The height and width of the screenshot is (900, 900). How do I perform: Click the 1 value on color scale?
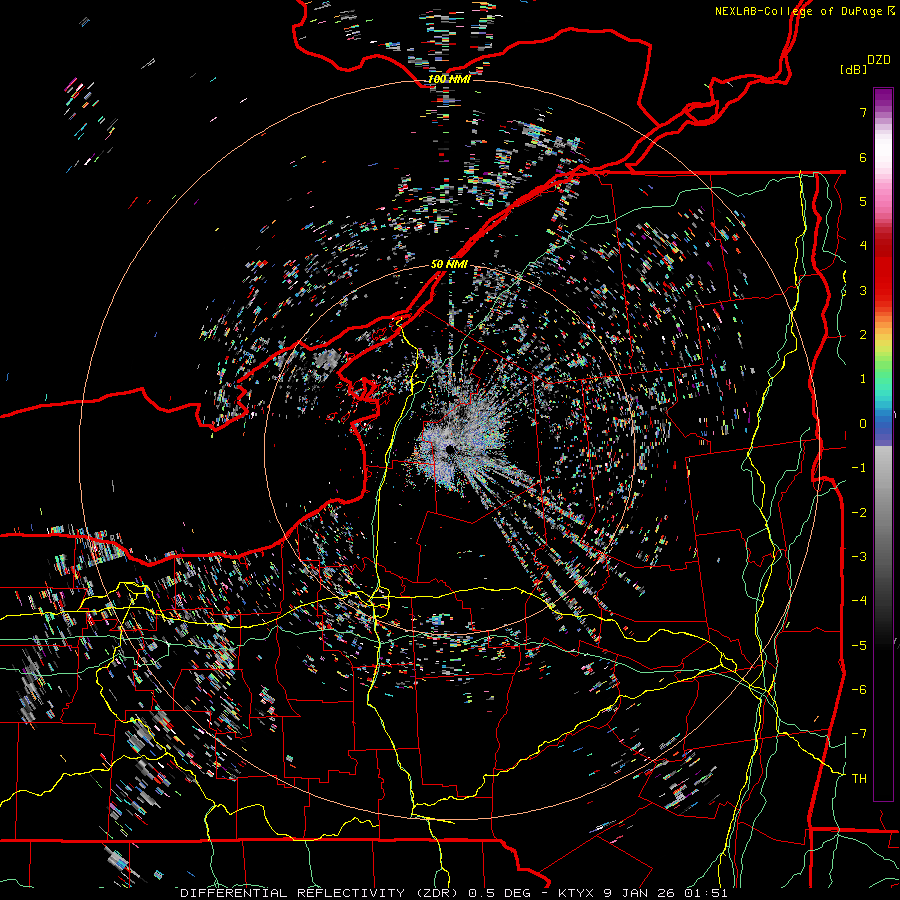tap(863, 379)
